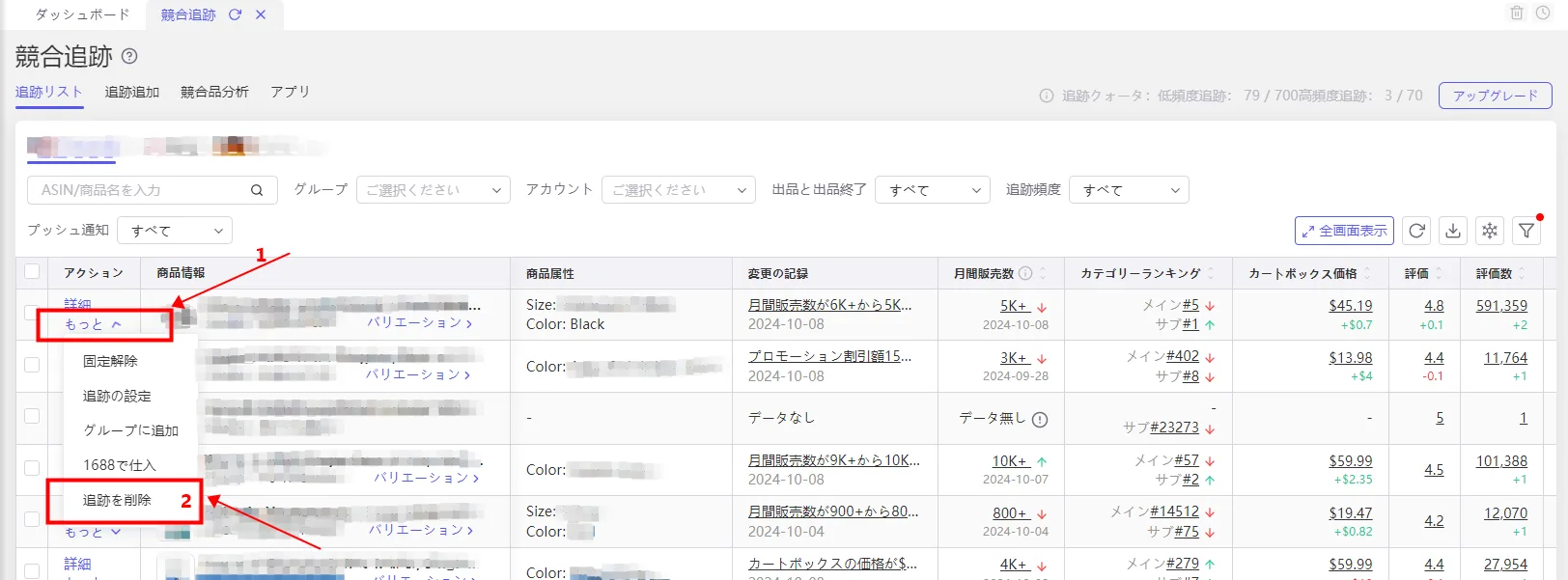This screenshot has height=580, width=1568.
Task: Click the アップグレード button
Action: (x=1495, y=96)
